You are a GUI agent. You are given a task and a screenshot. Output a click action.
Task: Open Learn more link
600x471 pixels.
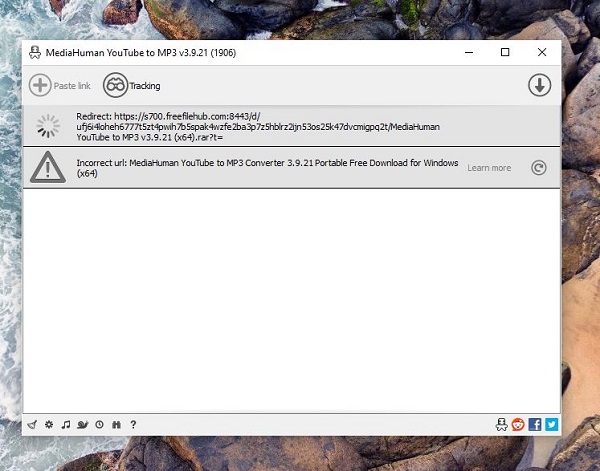click(489, 168)
